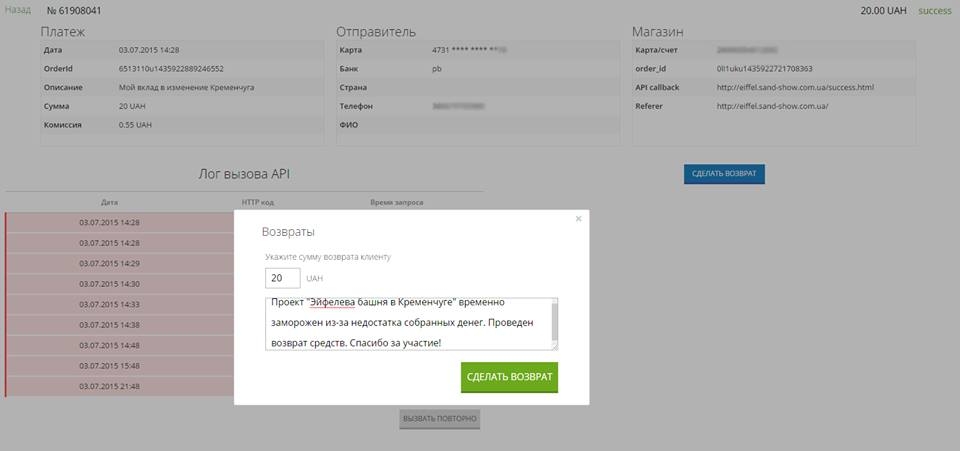Focus the refund amount field showing 20
Image resolution: width=960 pixels, height=451 pixels.
point(283,278)
